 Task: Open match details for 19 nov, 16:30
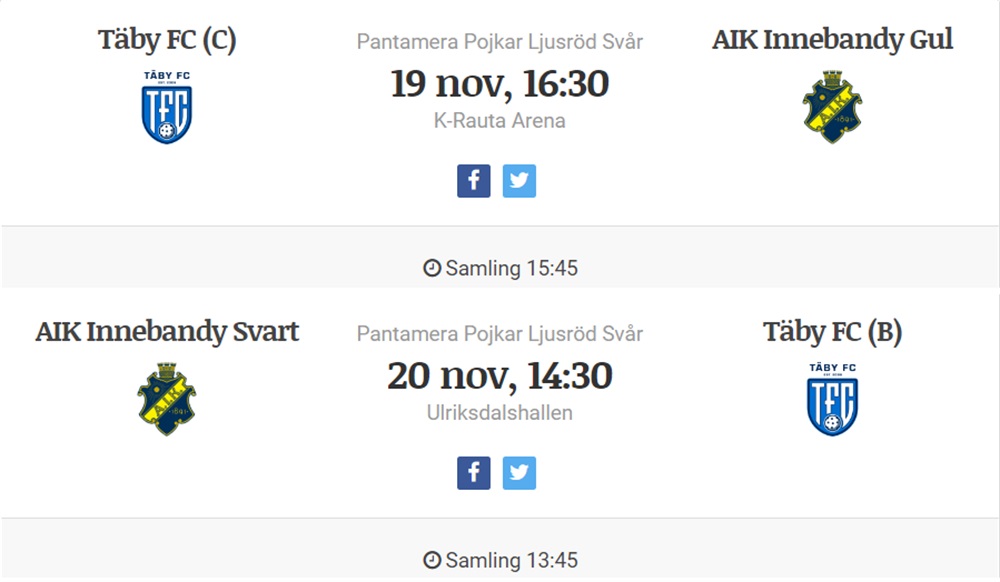point(500,84)
